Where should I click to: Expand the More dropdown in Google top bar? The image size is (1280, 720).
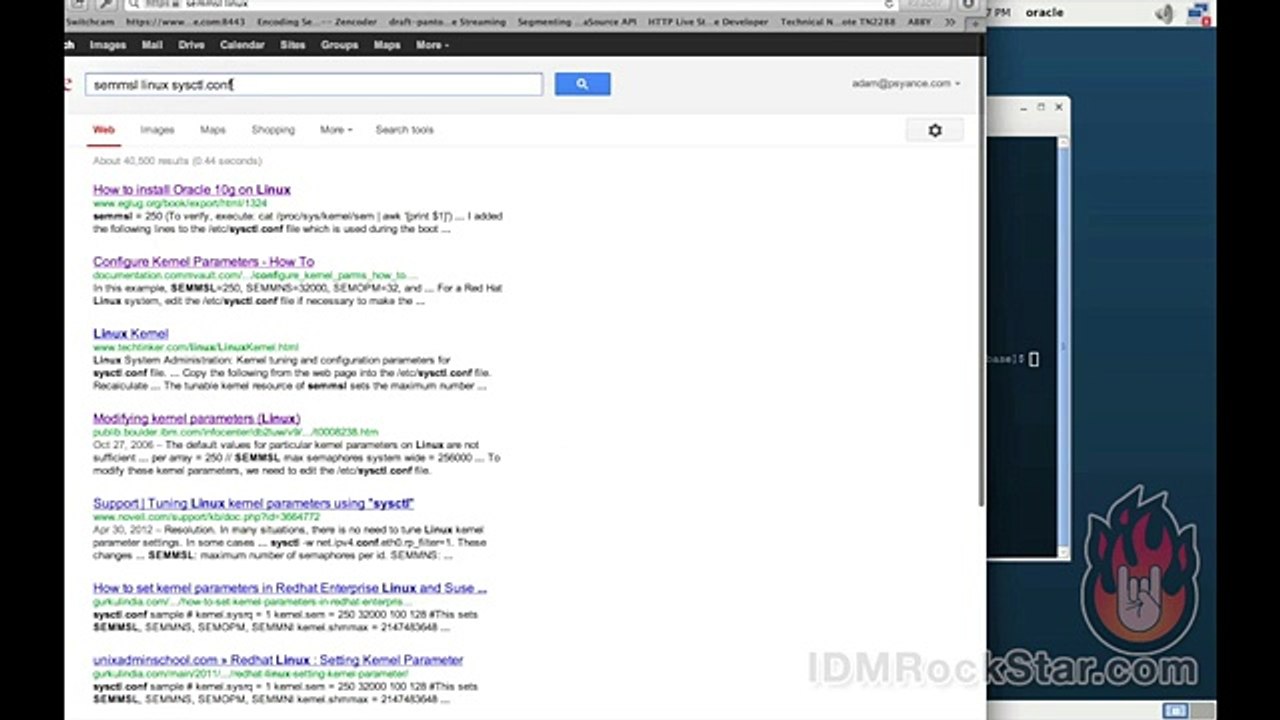(432, 45)
